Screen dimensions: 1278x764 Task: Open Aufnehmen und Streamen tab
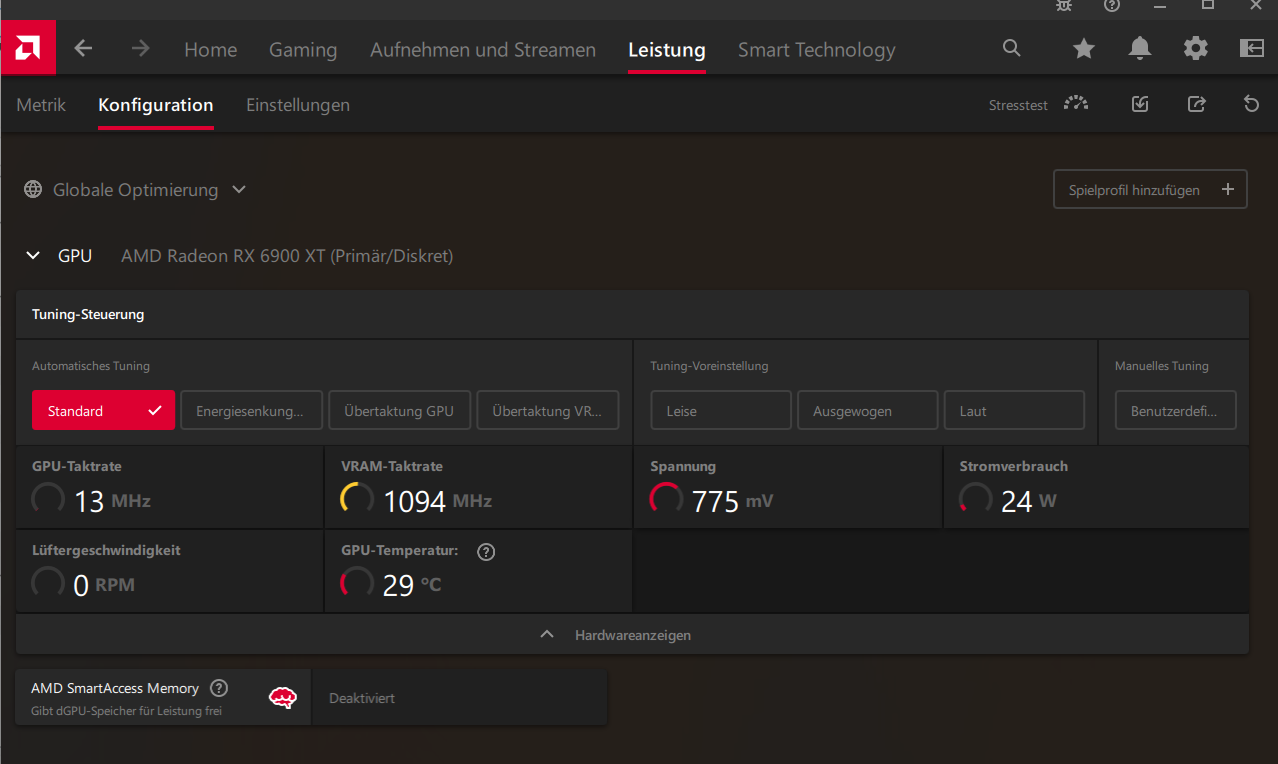(483, 49)
